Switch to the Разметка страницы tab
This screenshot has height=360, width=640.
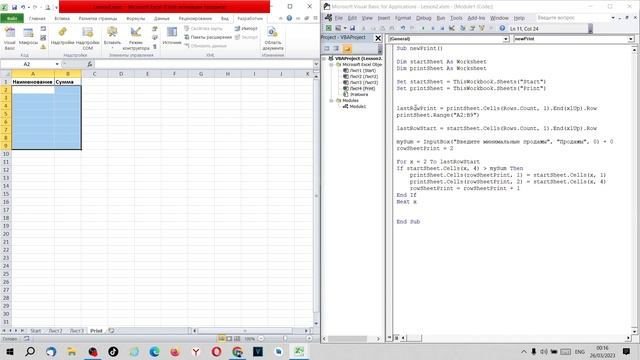pyautogui.click(x=98, y=18)
